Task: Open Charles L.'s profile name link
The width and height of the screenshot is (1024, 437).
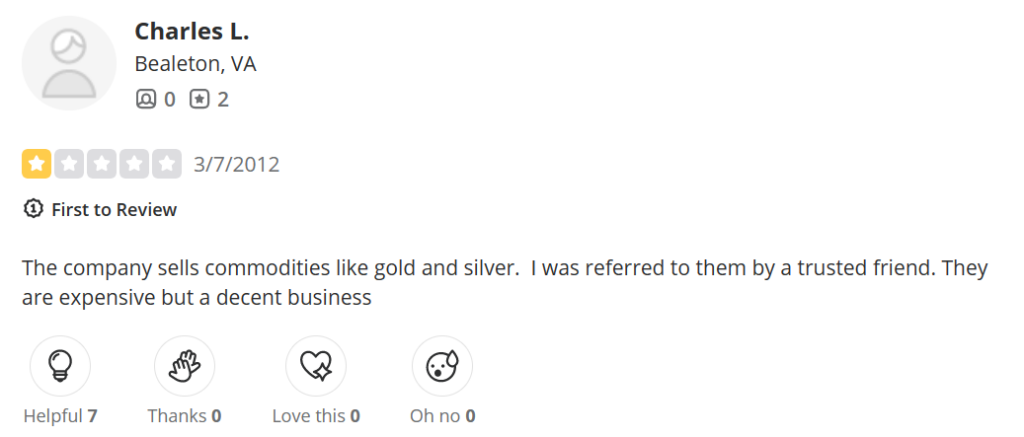Action: click(x=192, y=31)
